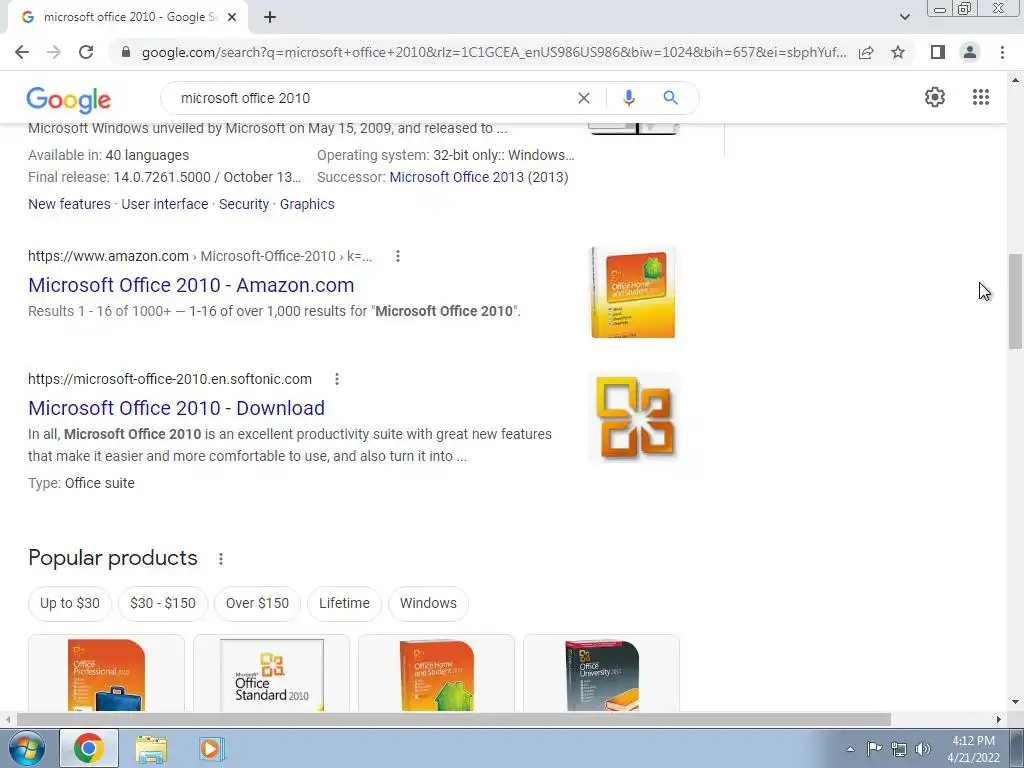Open the Google apps grid
The height and width of the screenshot is (768, 1024).
tap(980, 97)
